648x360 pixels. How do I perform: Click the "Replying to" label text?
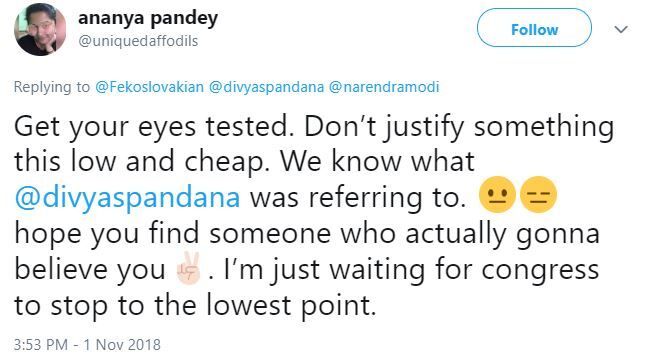(x=52, y=87)
